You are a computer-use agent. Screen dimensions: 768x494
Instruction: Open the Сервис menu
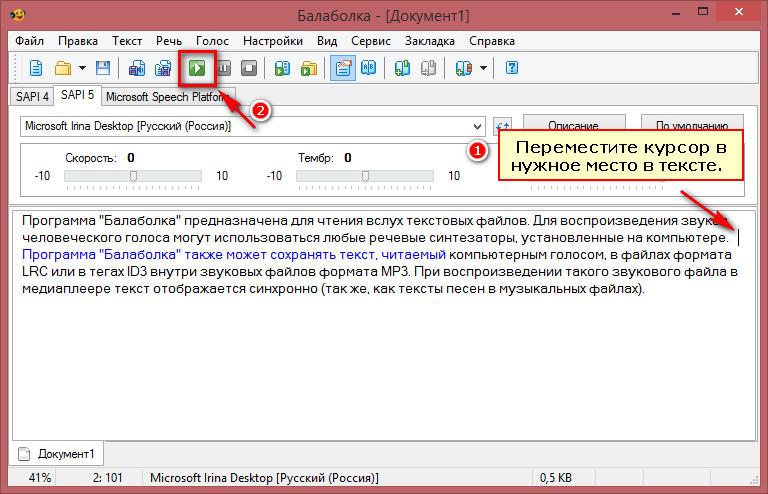[371, 41]
